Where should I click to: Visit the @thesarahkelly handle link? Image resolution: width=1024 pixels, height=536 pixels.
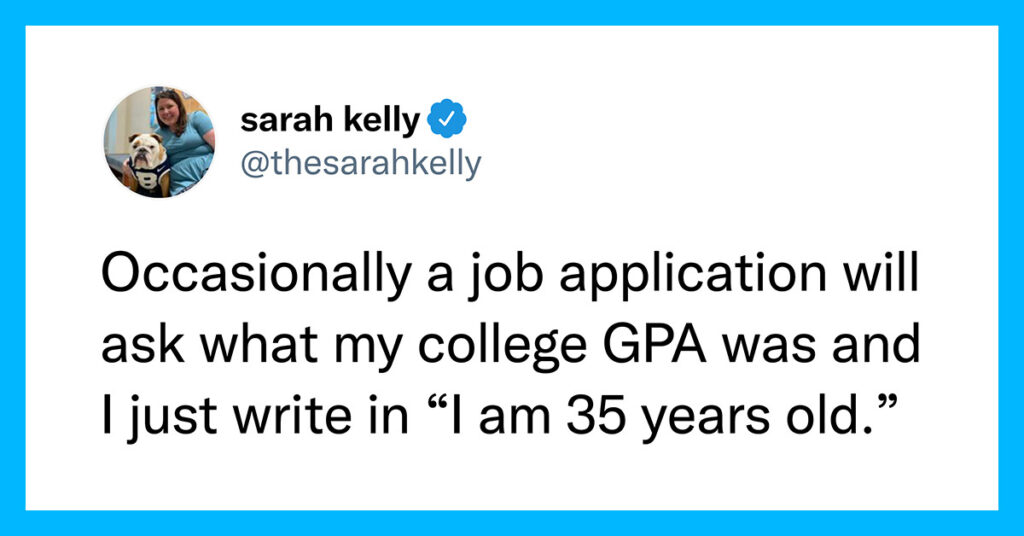coord(361,163)
